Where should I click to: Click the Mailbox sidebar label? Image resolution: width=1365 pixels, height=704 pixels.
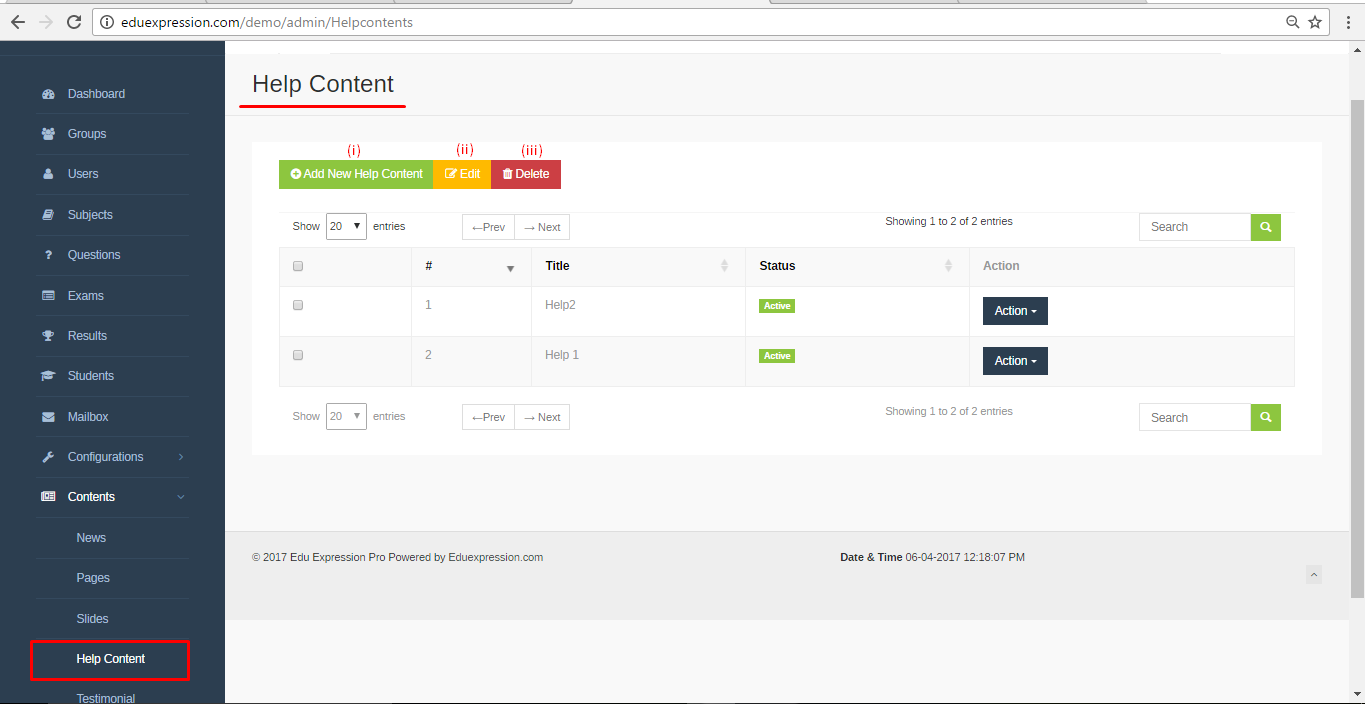coord(88,417)
